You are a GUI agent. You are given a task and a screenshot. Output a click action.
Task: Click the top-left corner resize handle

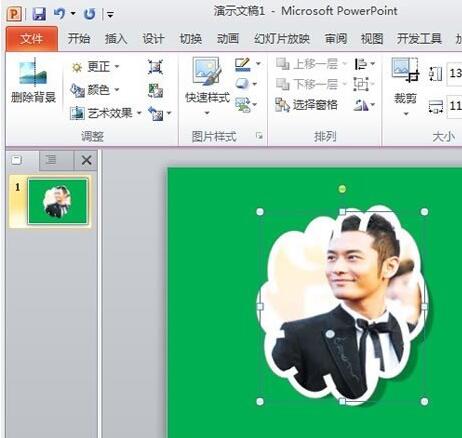[260, 212]
